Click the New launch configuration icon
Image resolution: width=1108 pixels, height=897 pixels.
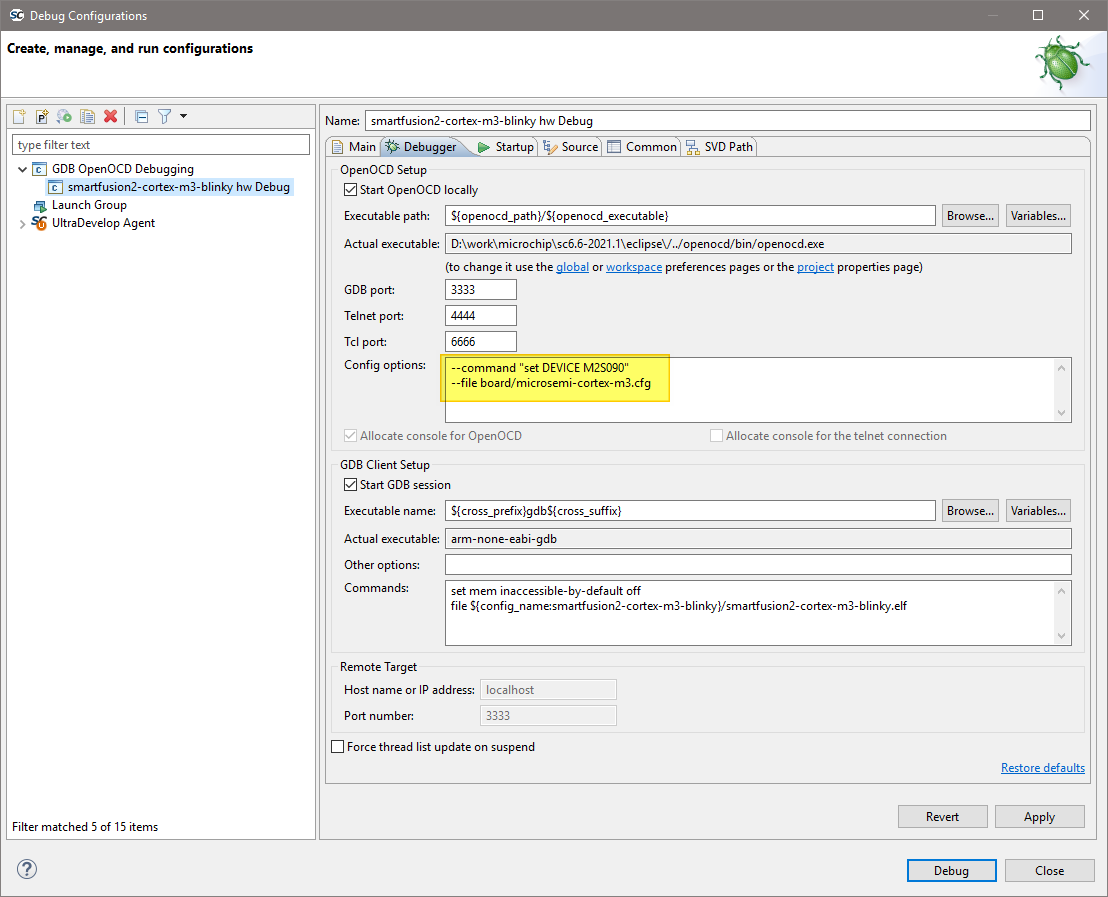click(x=19, y=116)
